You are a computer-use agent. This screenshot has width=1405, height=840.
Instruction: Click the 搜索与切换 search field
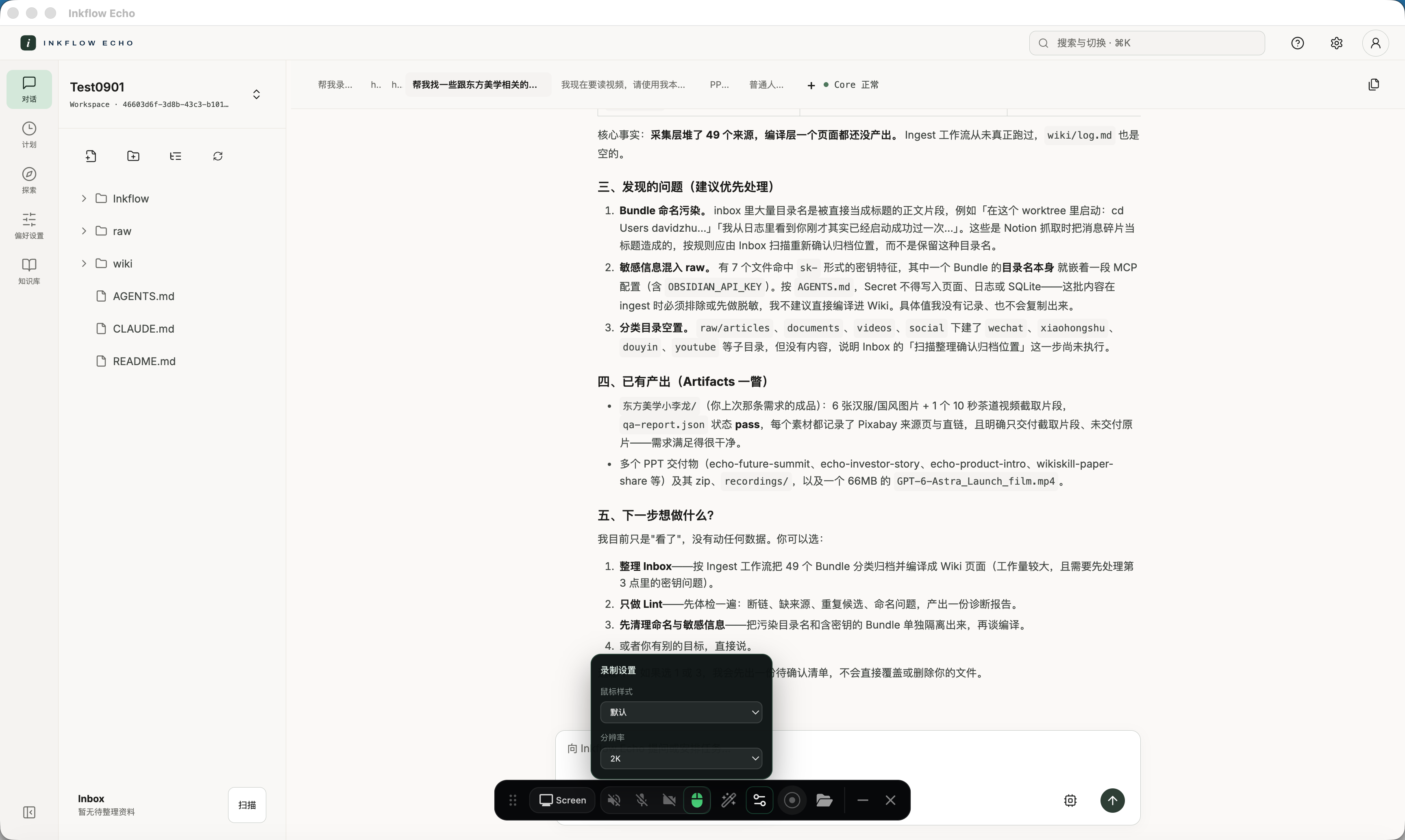point(1147,43)
